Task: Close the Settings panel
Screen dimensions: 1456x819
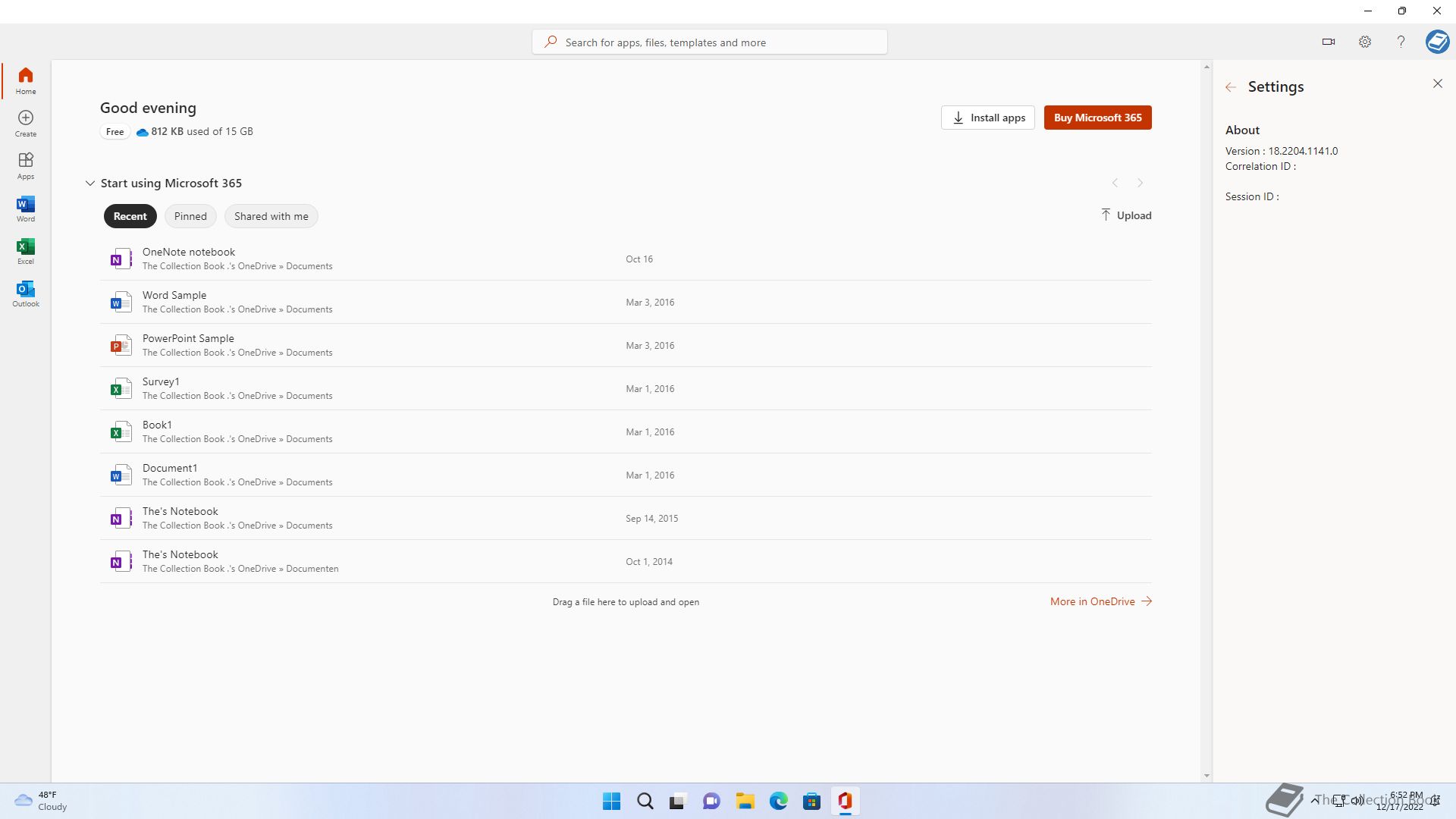Action: coord(1438,83)
